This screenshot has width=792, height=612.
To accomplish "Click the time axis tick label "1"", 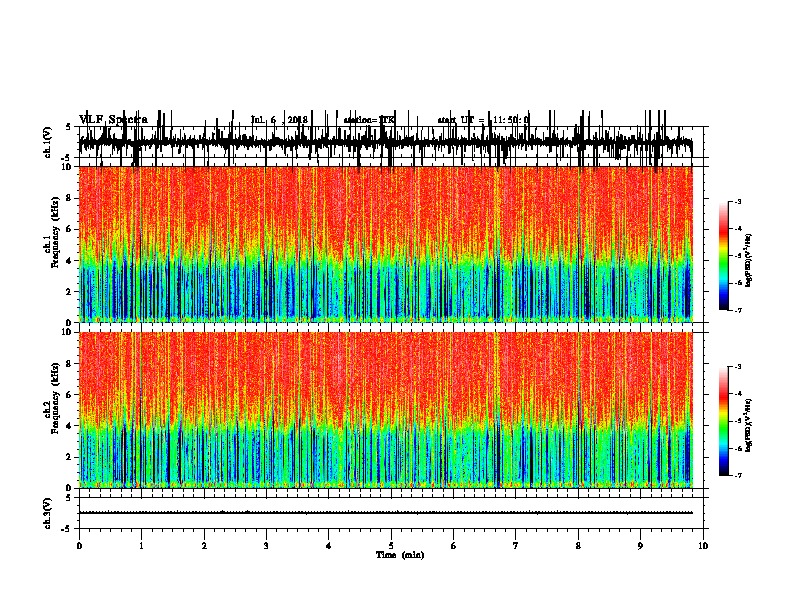I will 141,545.
